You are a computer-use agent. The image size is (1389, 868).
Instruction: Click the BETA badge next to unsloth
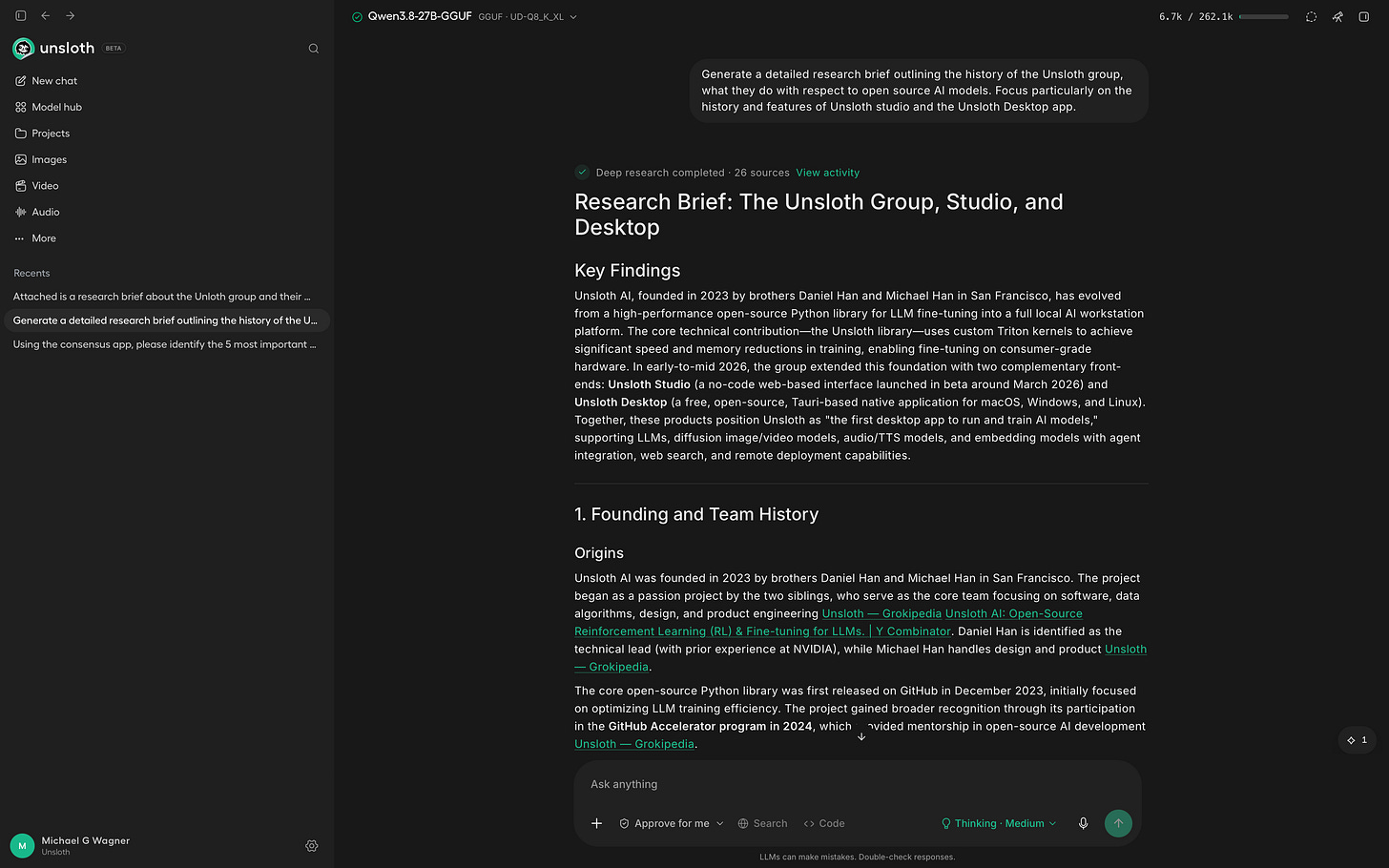click(114, 49)
